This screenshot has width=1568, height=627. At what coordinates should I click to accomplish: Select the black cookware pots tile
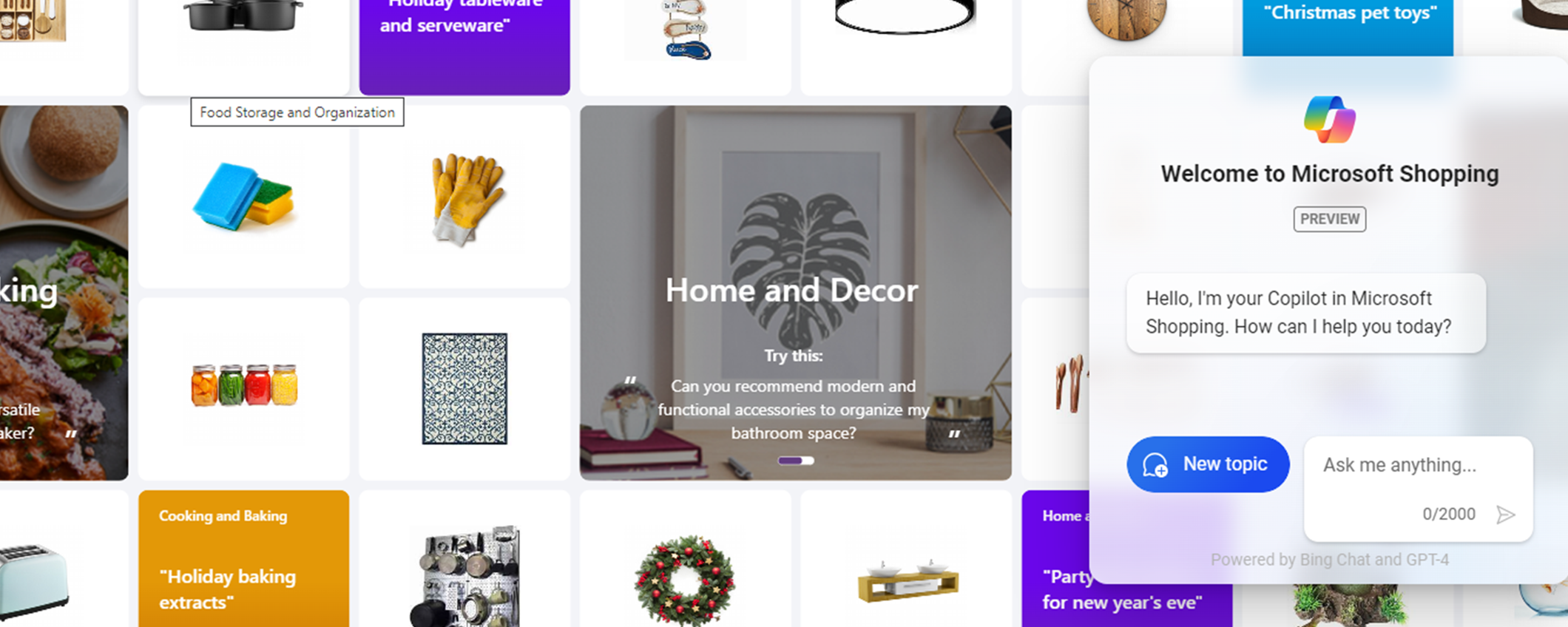pos(243,47)
